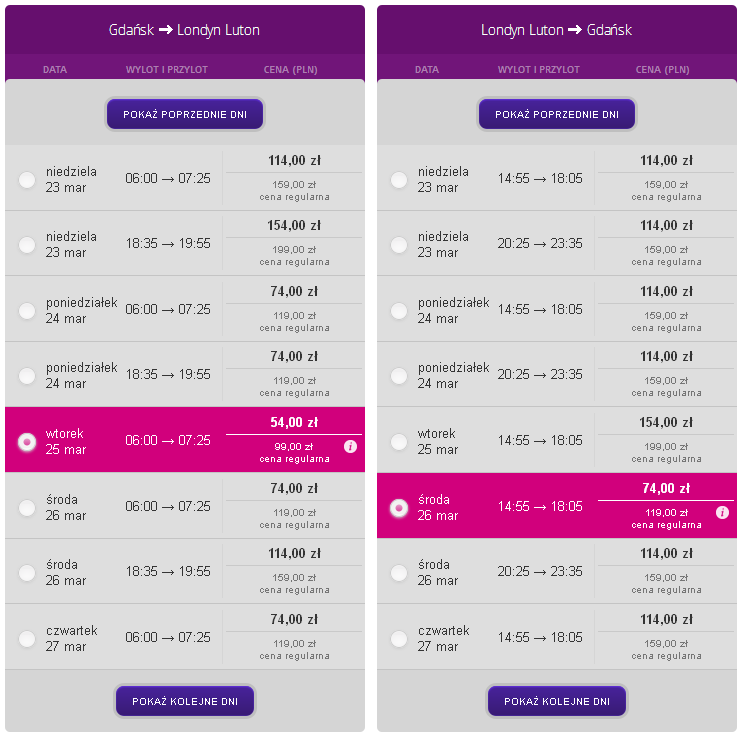
Task: Select Sunday 23 mar 20:25 return flight
Action: [x=399, y=245]
